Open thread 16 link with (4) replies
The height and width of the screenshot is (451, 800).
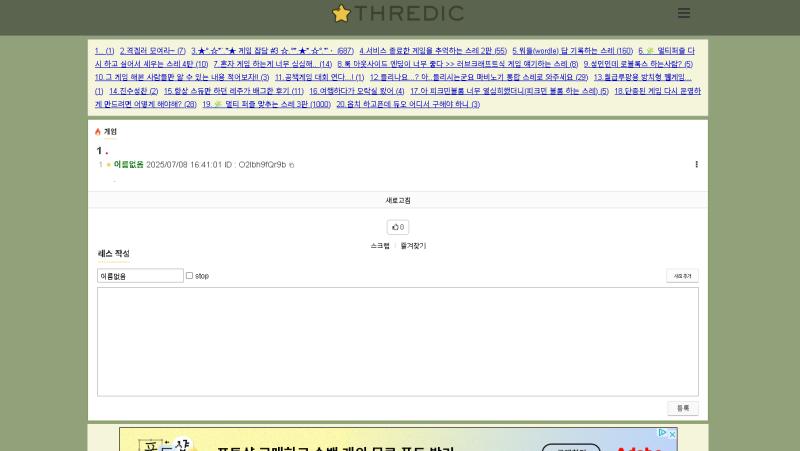(357, 91)
